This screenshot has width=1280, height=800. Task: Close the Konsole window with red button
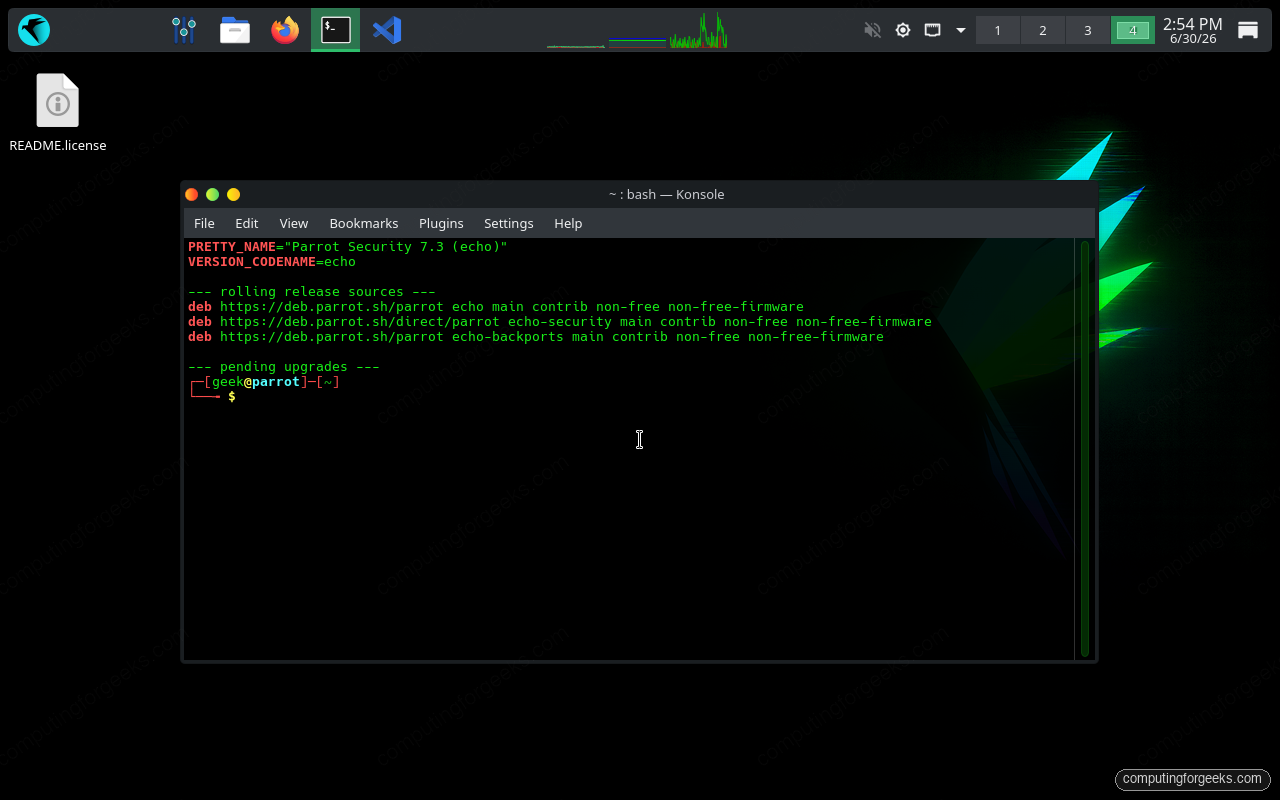click(192, 194)
